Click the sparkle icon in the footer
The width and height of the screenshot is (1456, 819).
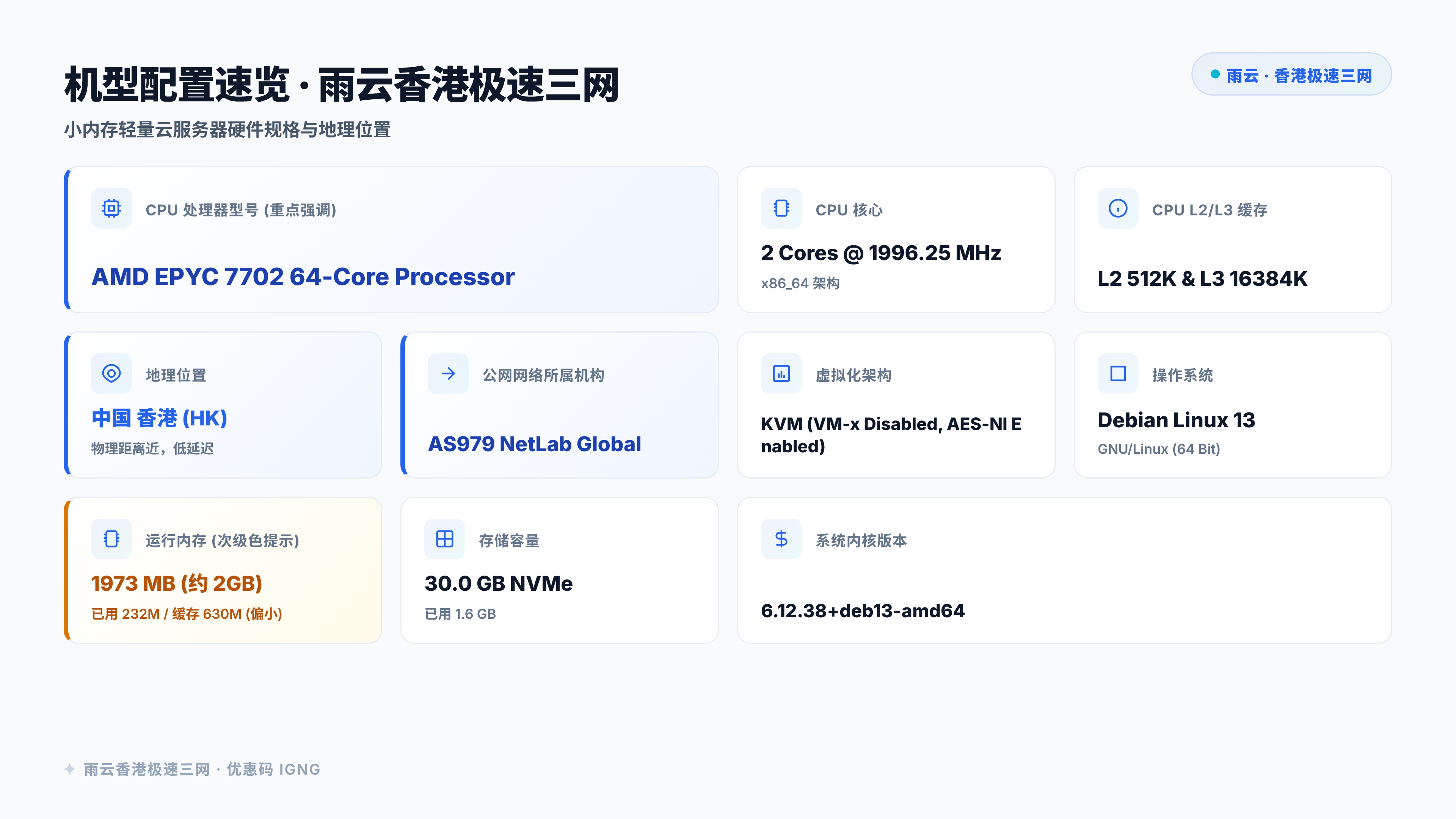click(x=69, y=769)
